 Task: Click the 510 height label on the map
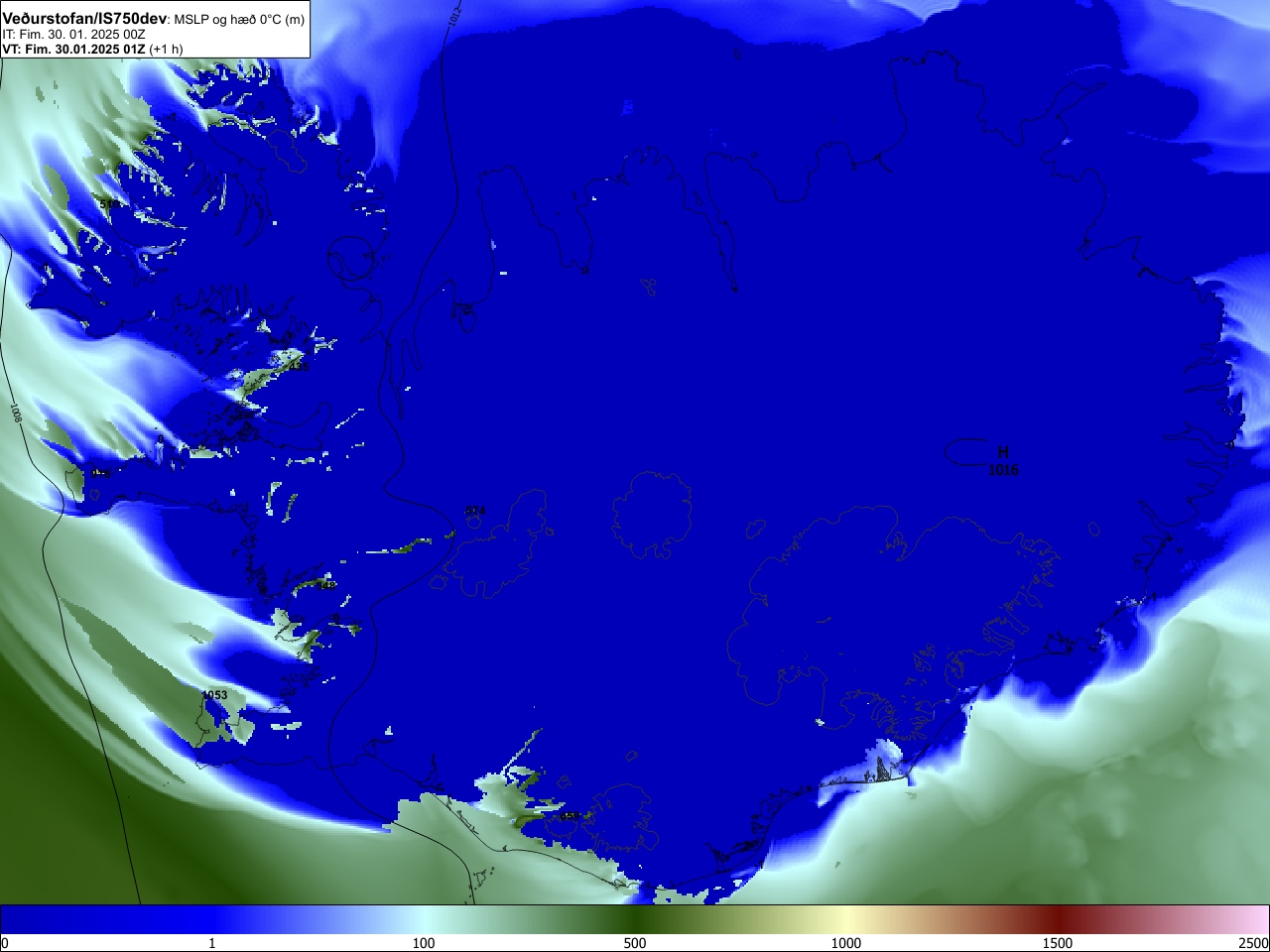click(110, 204)
